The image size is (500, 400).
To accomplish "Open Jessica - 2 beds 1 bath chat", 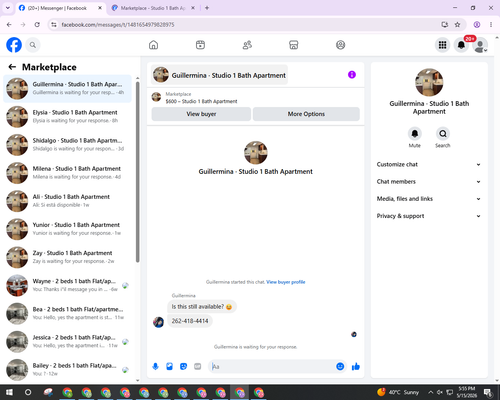I will click(x=67, y=342).
